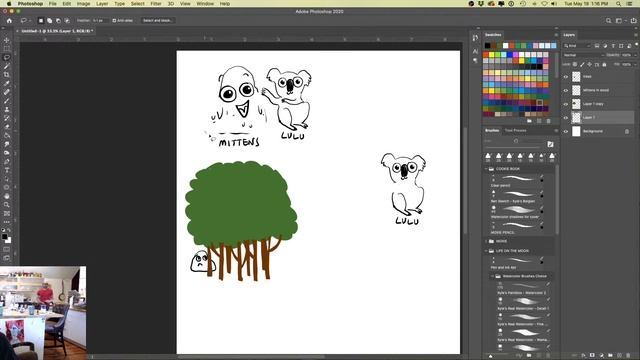Screen dimensions: 640x360
Task: Create new layer icon in Layers panel
Action: (619, 356)
